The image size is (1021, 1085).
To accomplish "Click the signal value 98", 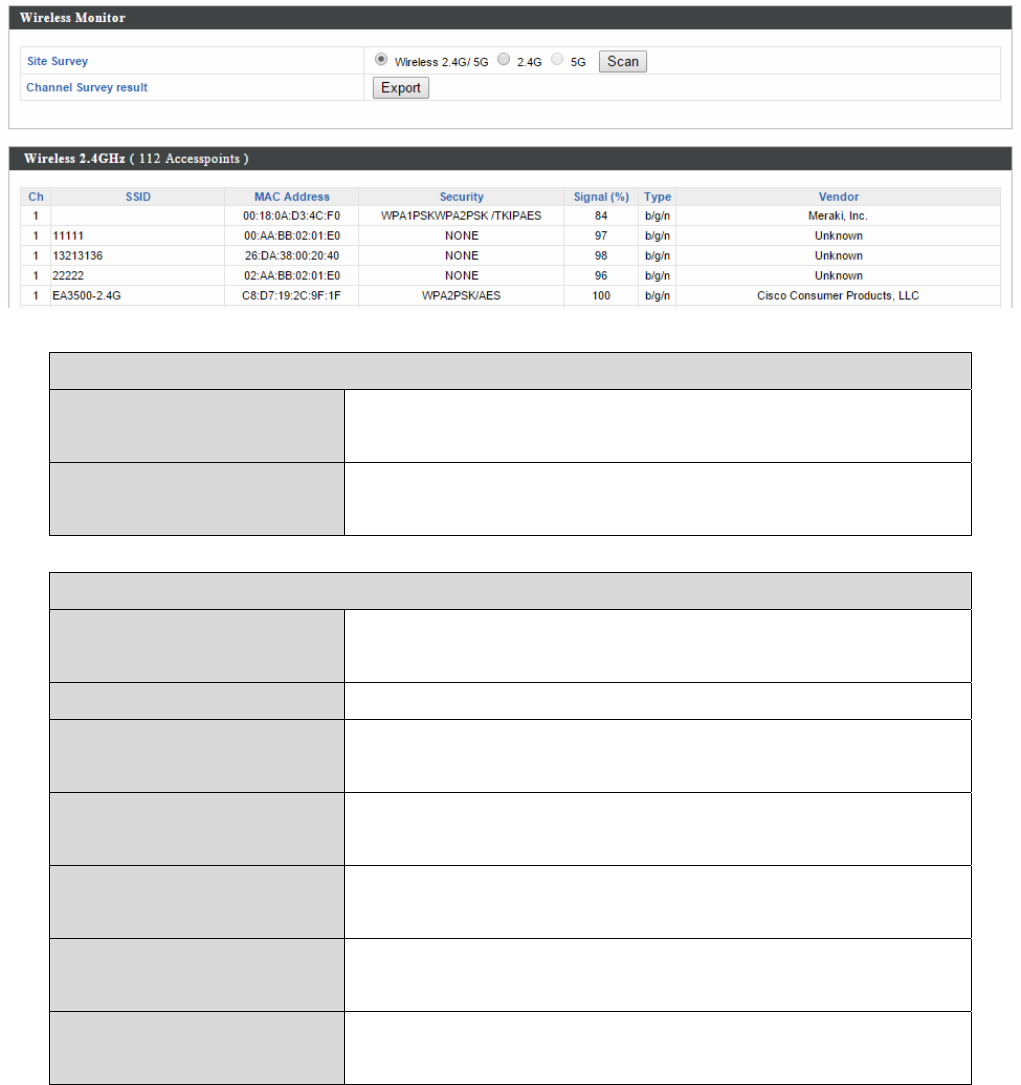I will coord(601,256).
